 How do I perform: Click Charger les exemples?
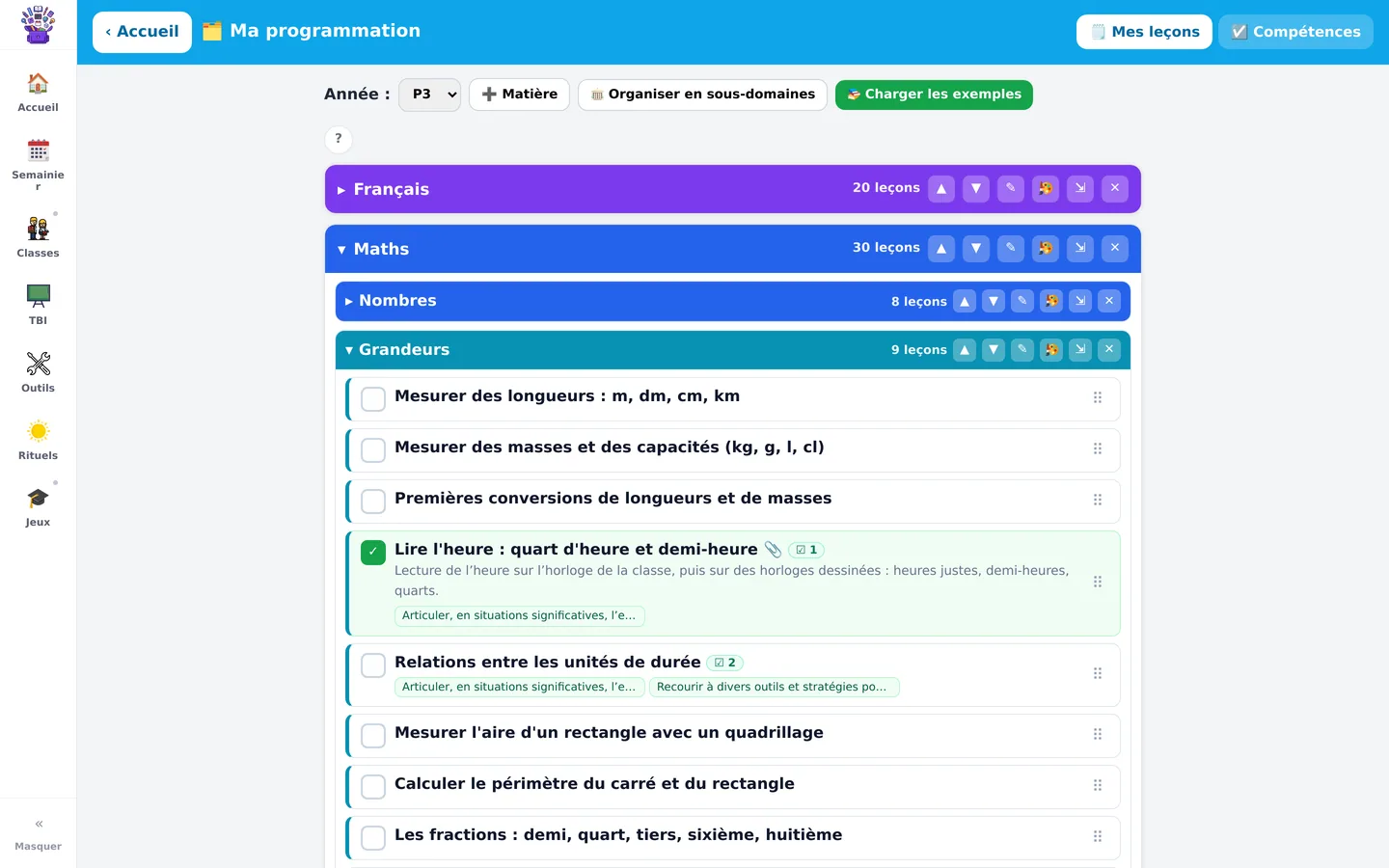(934, 95)
